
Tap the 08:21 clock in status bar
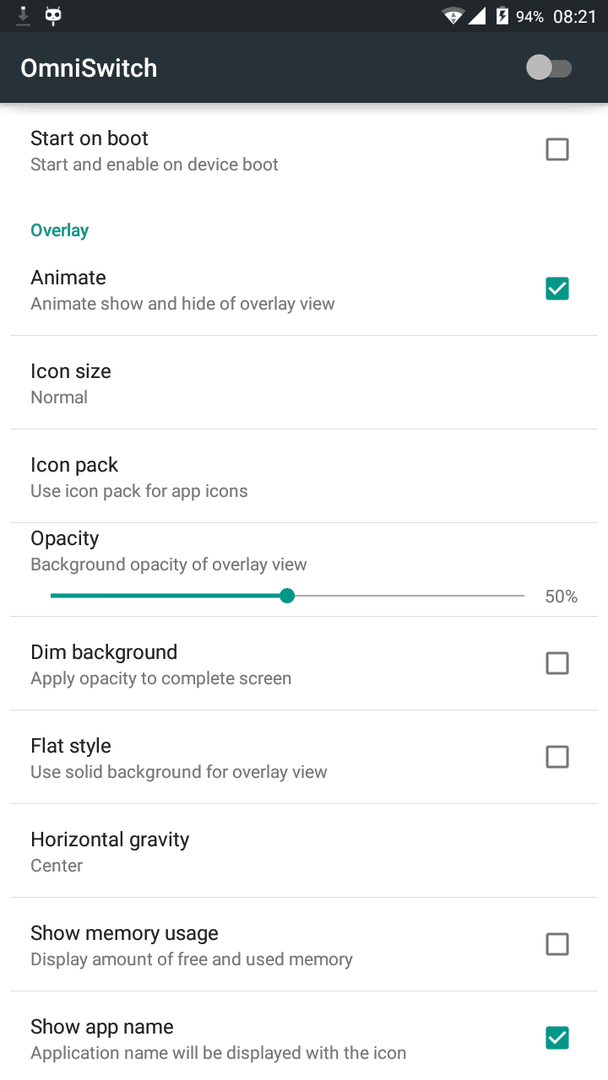click(x=574, y=17)
